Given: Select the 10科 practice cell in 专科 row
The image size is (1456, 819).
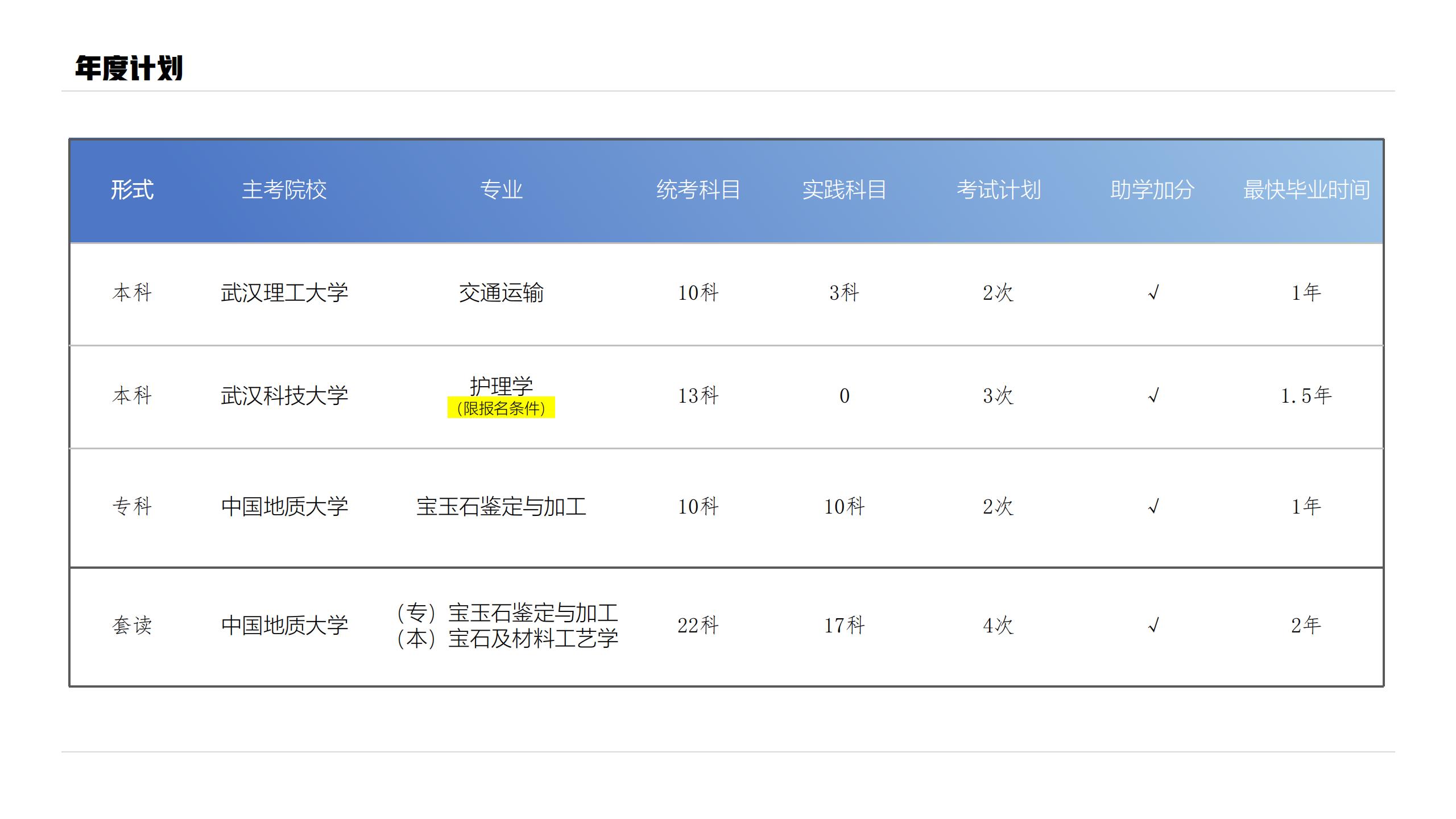Looking at the screenshot, I should click(x=845, y=506).
